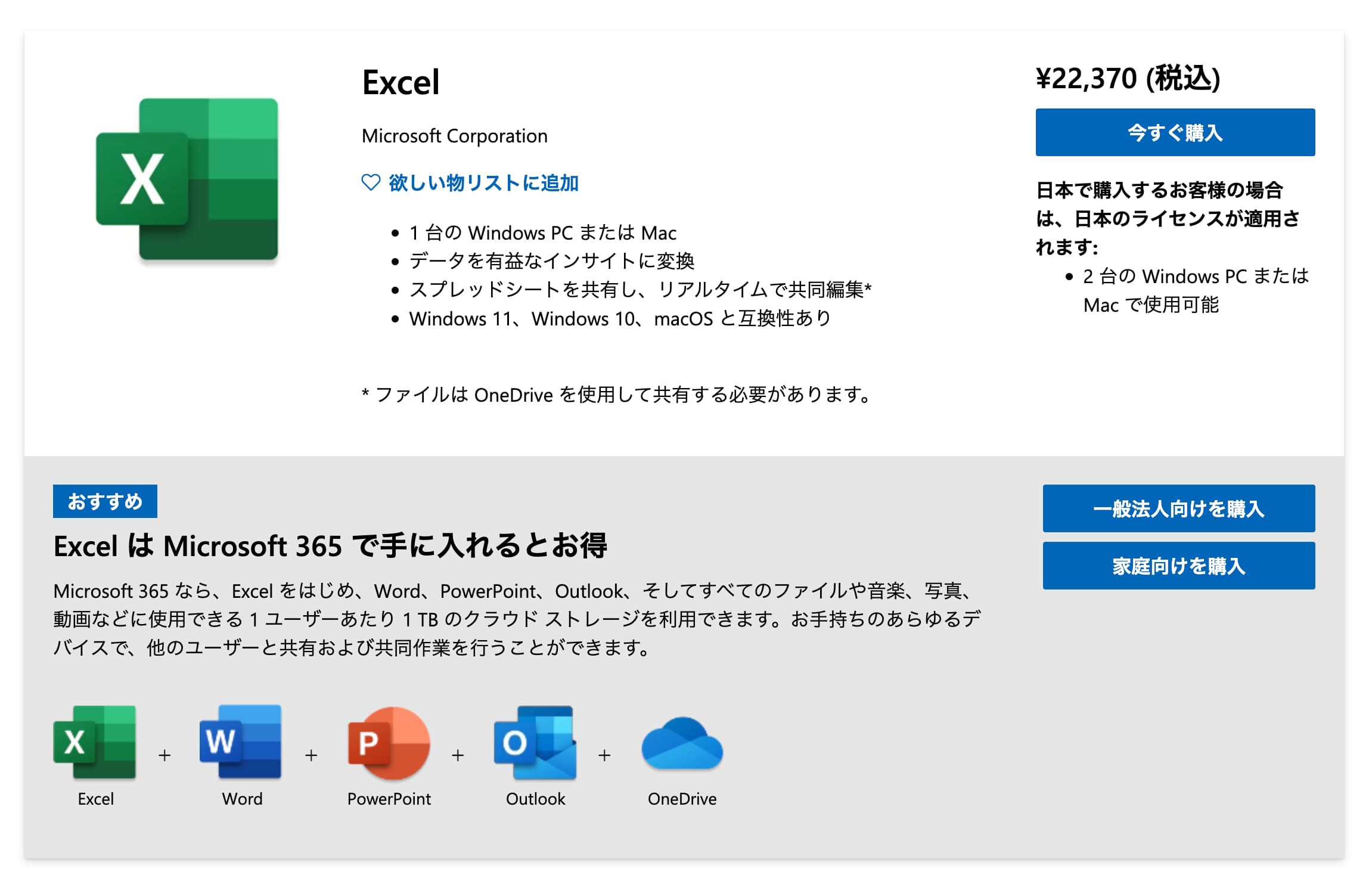Screen dimensions: 1372x875
Task: Click the Microsoft Corporation publisher text
Action: click(x=454, y=136)
